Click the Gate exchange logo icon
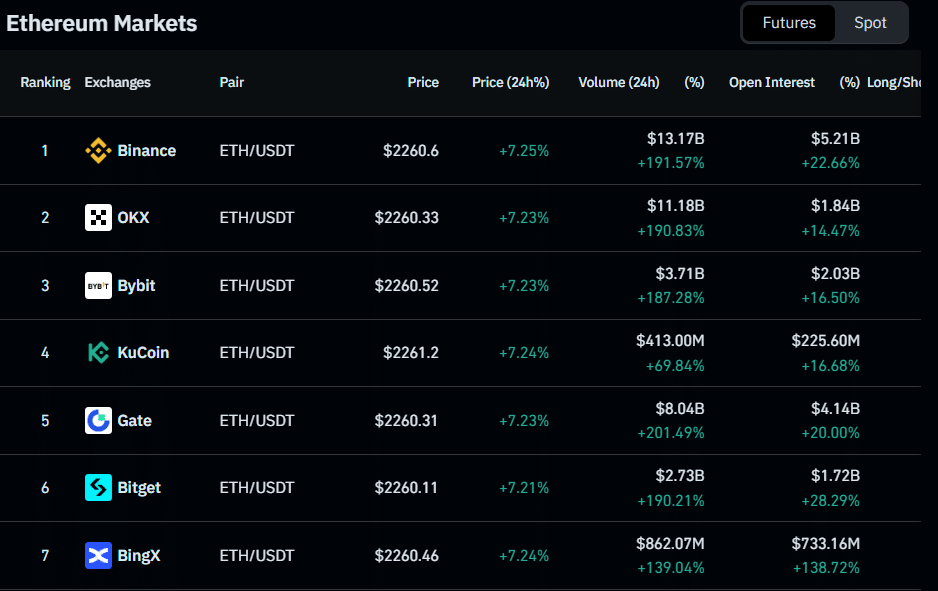This screenshot has width=938, height=591. 98,421
